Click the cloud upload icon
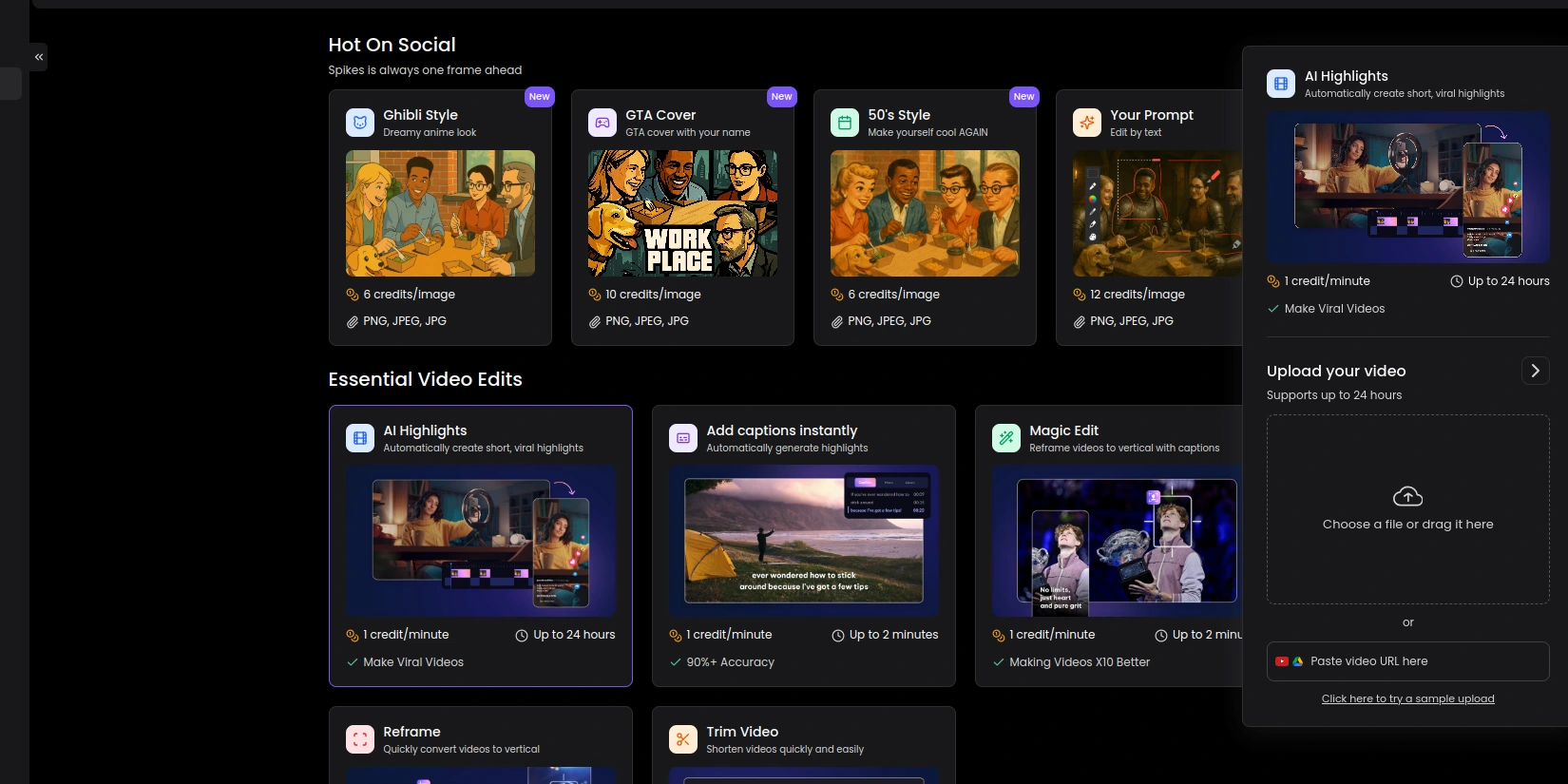The height and width of the screenshot is (784, 1568). click(x=1407, y=497)
